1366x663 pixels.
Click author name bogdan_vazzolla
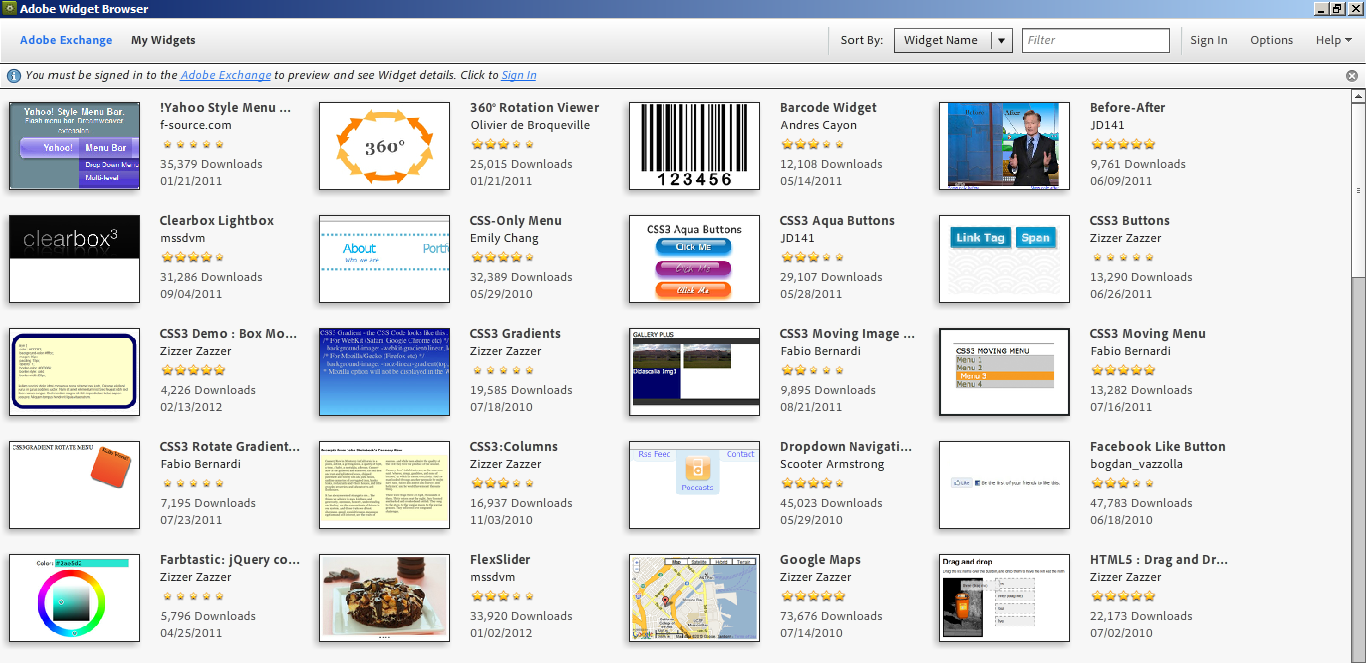pyautogui.click(x=1137, y=465)
